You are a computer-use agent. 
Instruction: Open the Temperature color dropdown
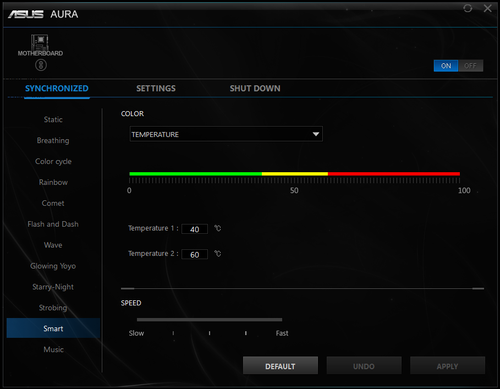226,134
